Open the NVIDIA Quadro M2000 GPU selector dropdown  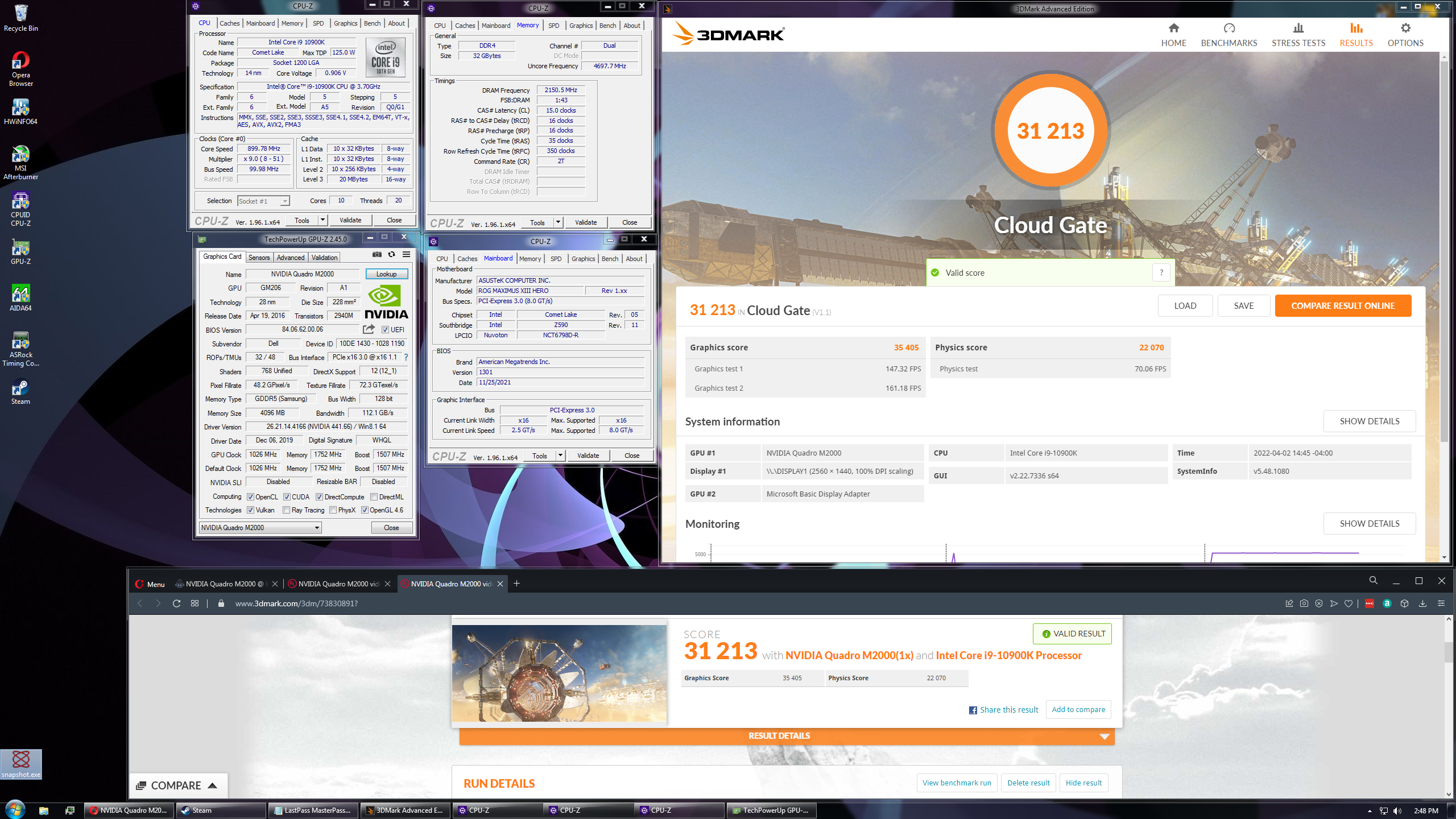260,528
